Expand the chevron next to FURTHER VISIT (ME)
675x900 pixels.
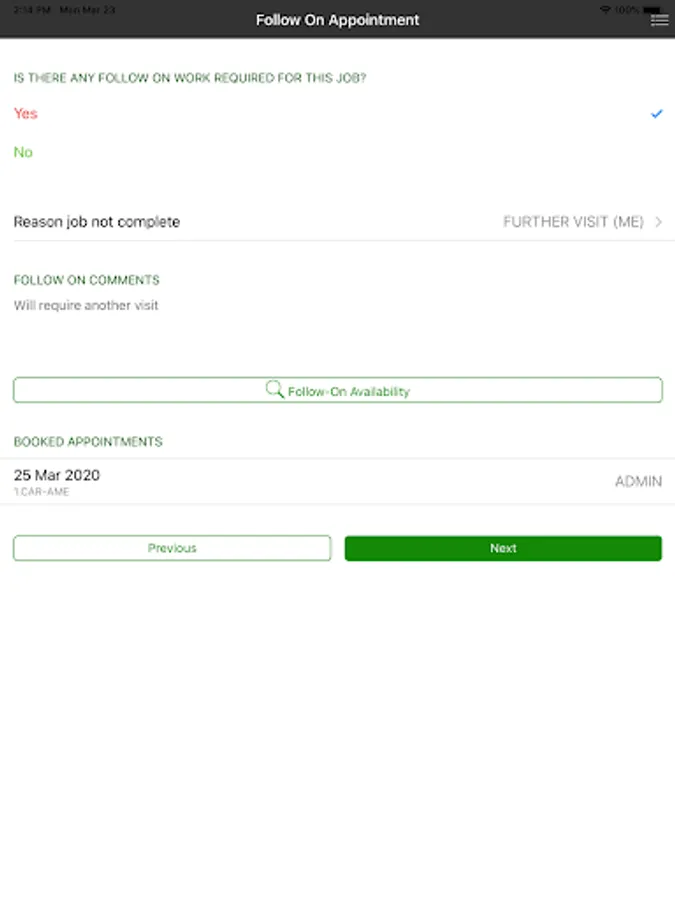[x=659, y=222]
